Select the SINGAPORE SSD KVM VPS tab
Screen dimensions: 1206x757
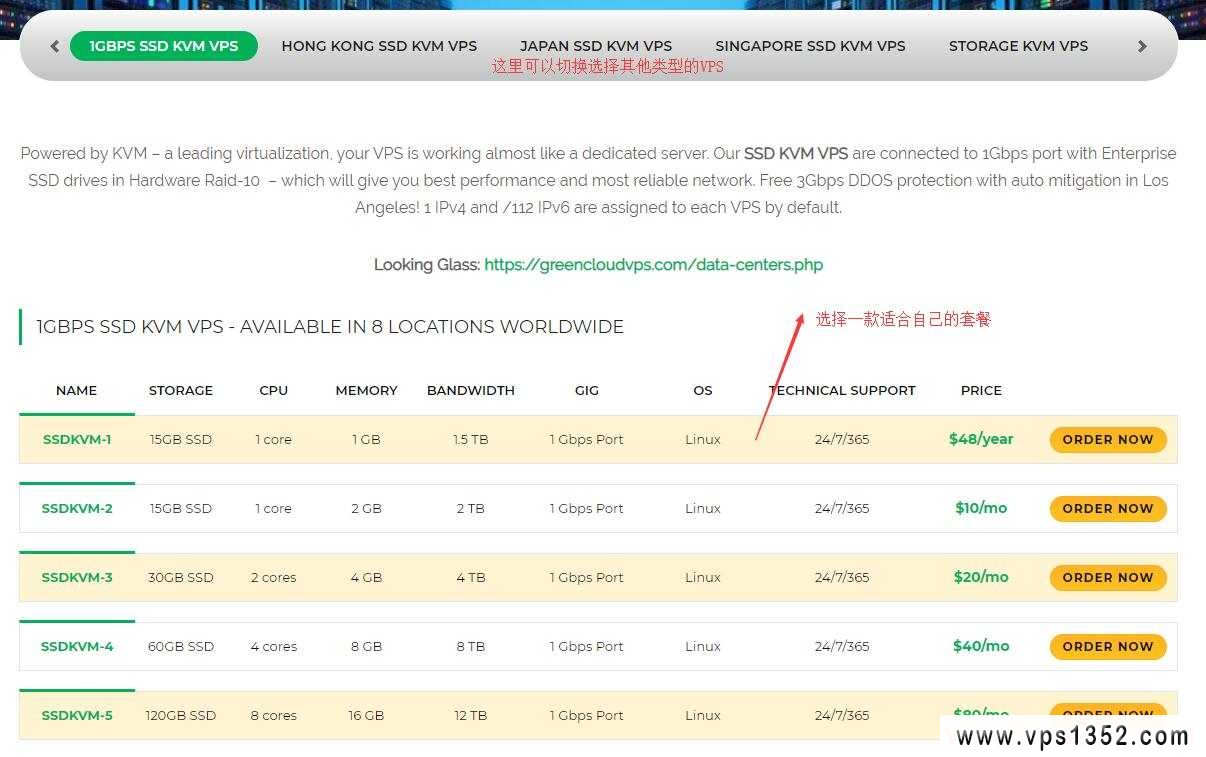click(x=810, y=45)
